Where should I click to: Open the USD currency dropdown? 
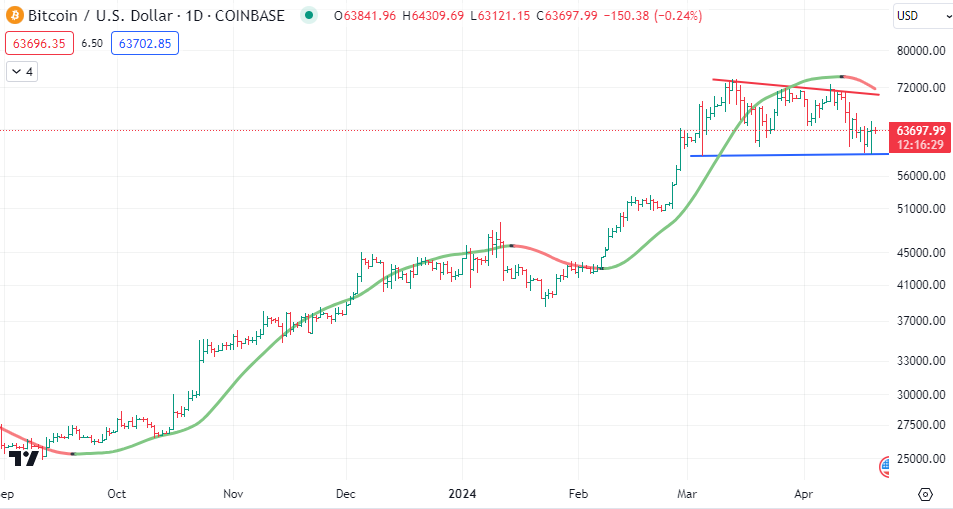(x=917, y=16)
